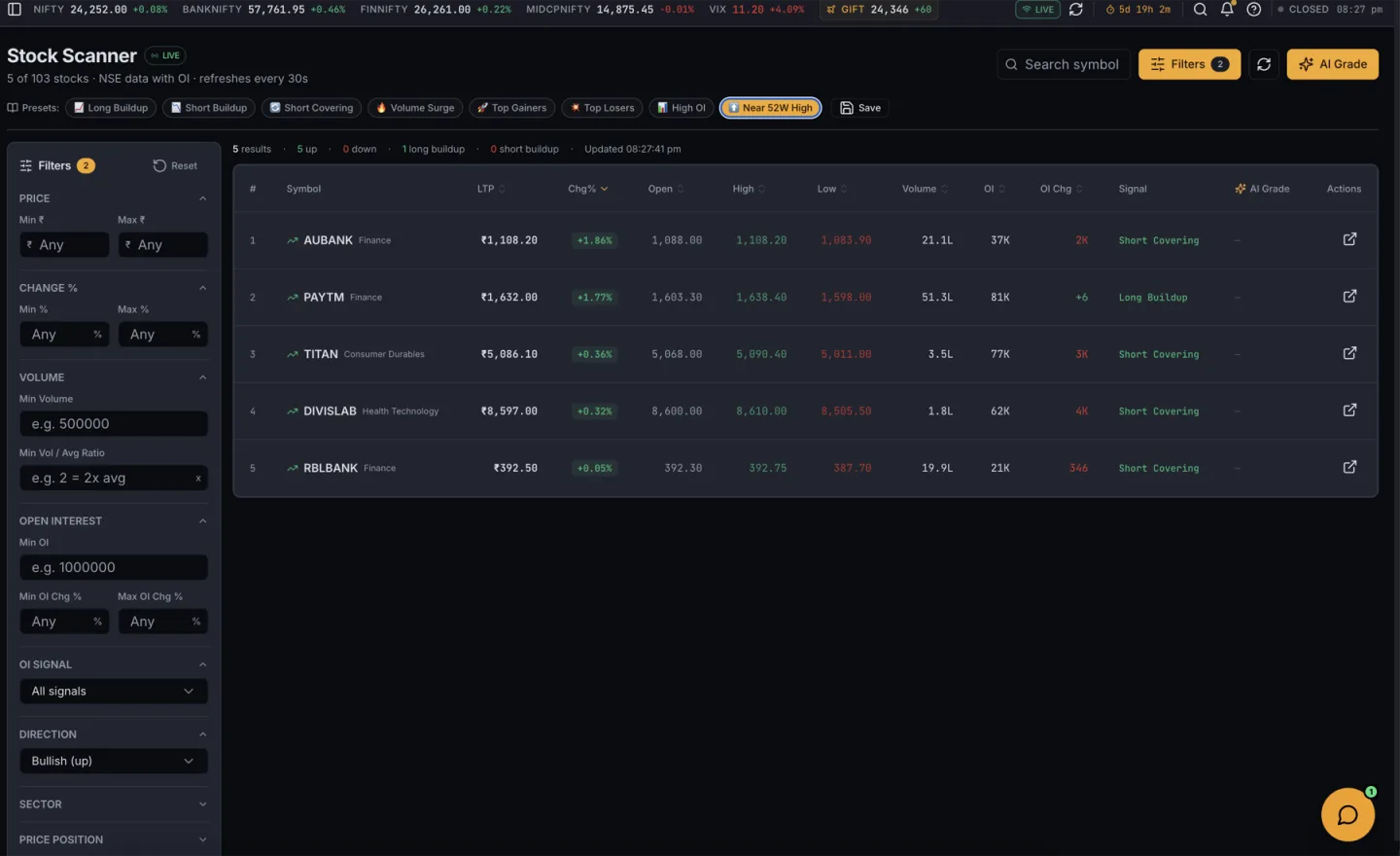Sort table by LTP column
1400x856 pixels.
[491, 189]
